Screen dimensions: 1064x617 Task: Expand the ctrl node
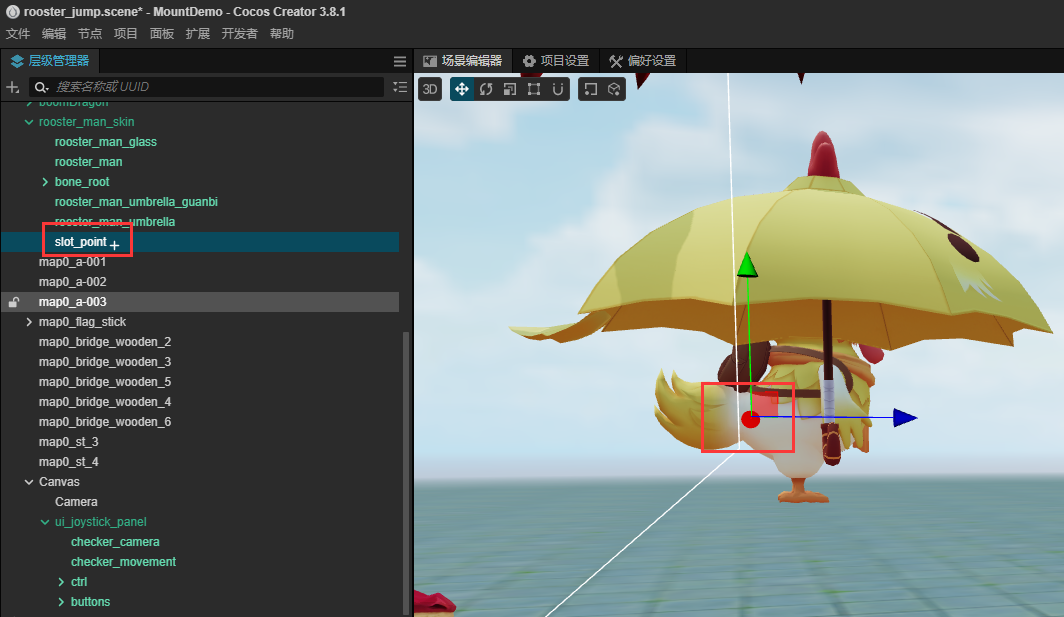coord(61,582)
